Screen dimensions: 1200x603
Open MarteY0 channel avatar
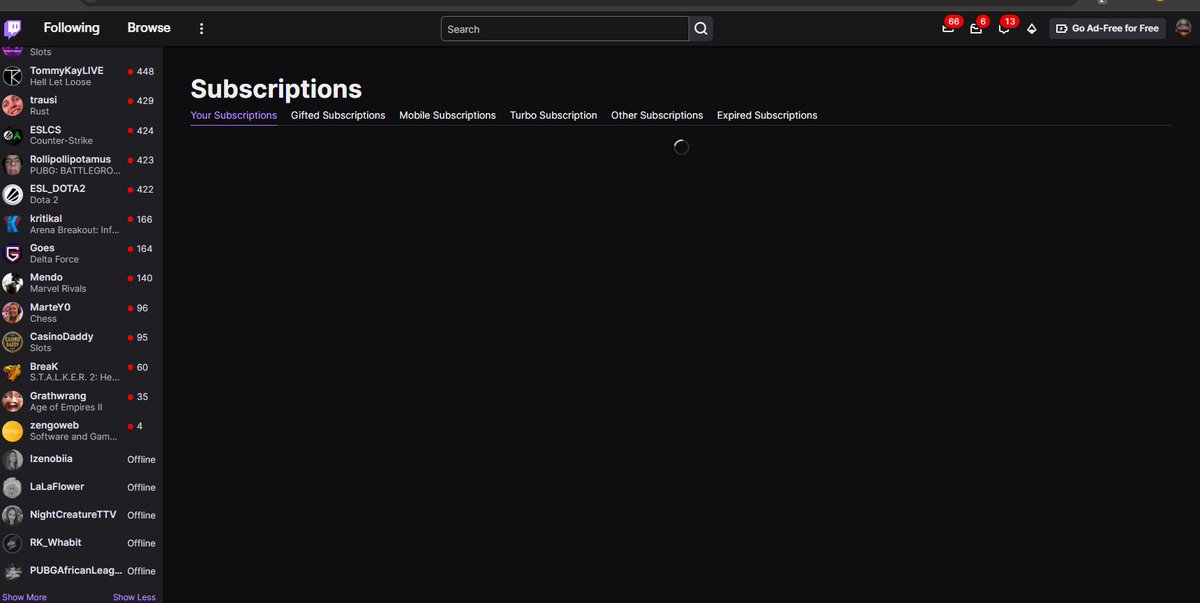12,313
